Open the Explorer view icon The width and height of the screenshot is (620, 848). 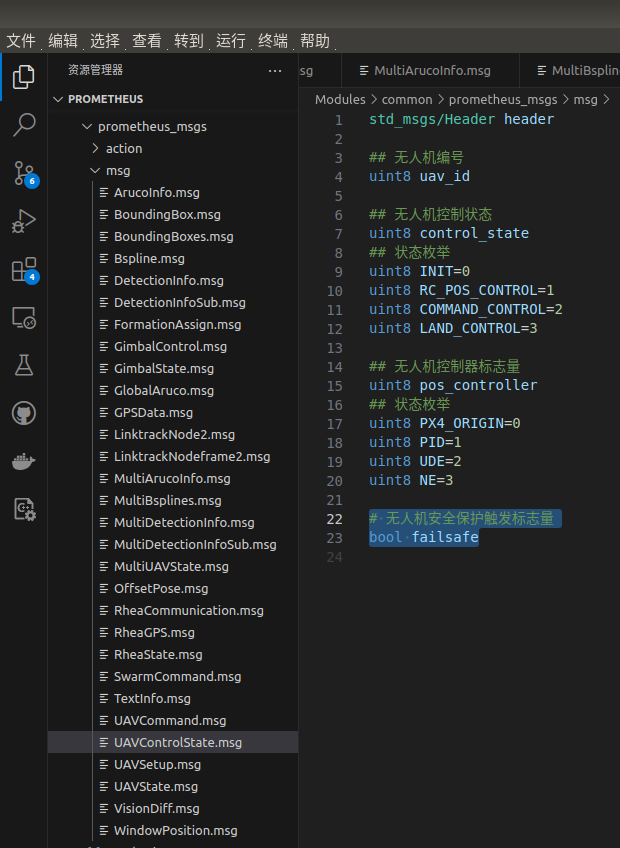coord(24,77)
